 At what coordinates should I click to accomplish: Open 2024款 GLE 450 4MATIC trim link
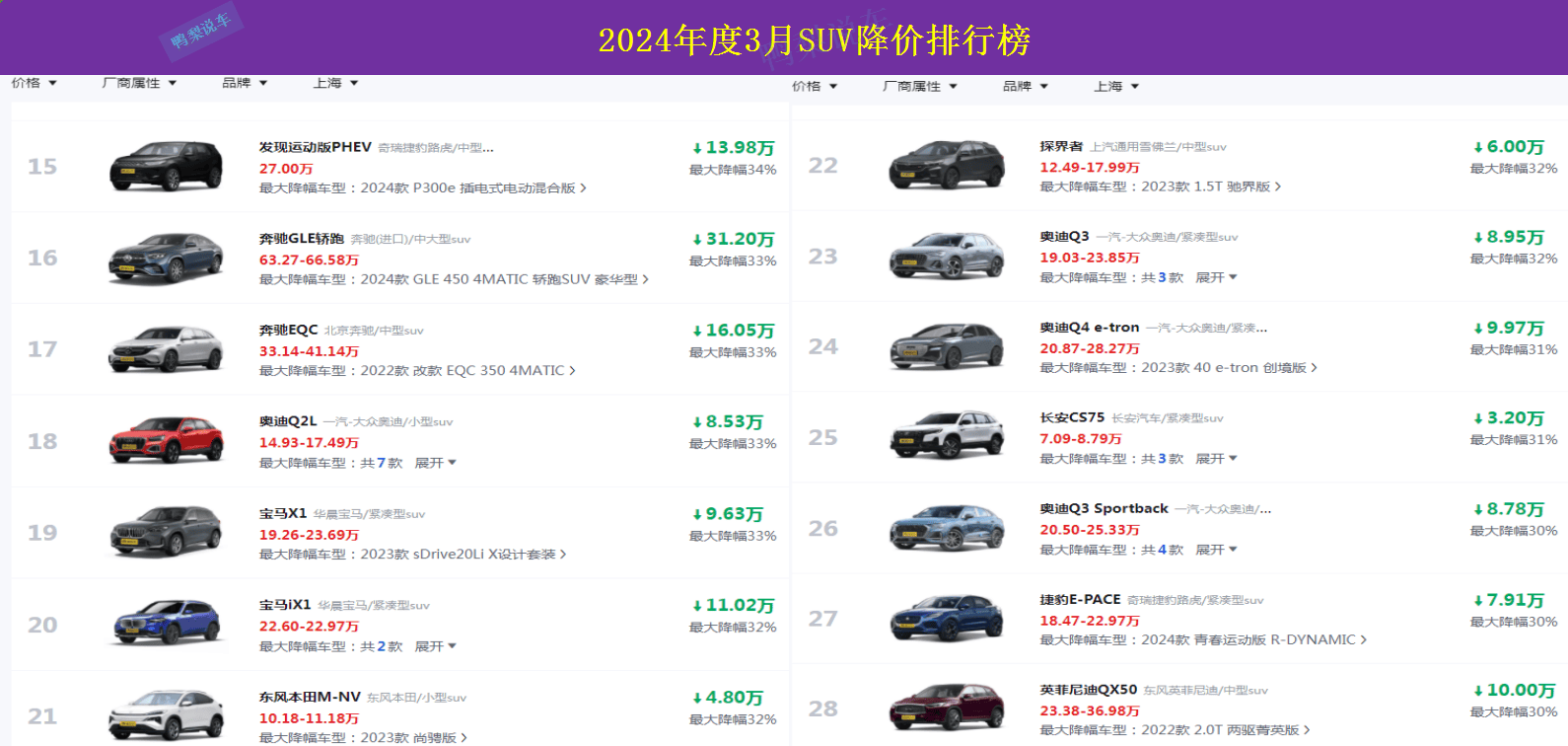click(505, 279)
